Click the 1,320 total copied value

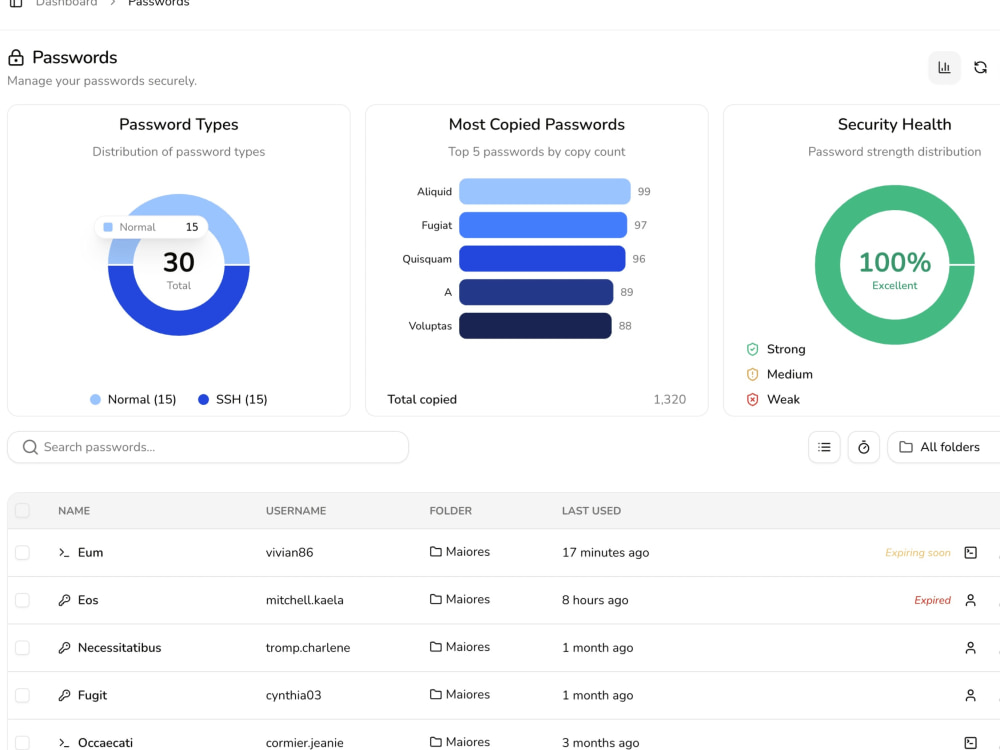tap(670, 399)
